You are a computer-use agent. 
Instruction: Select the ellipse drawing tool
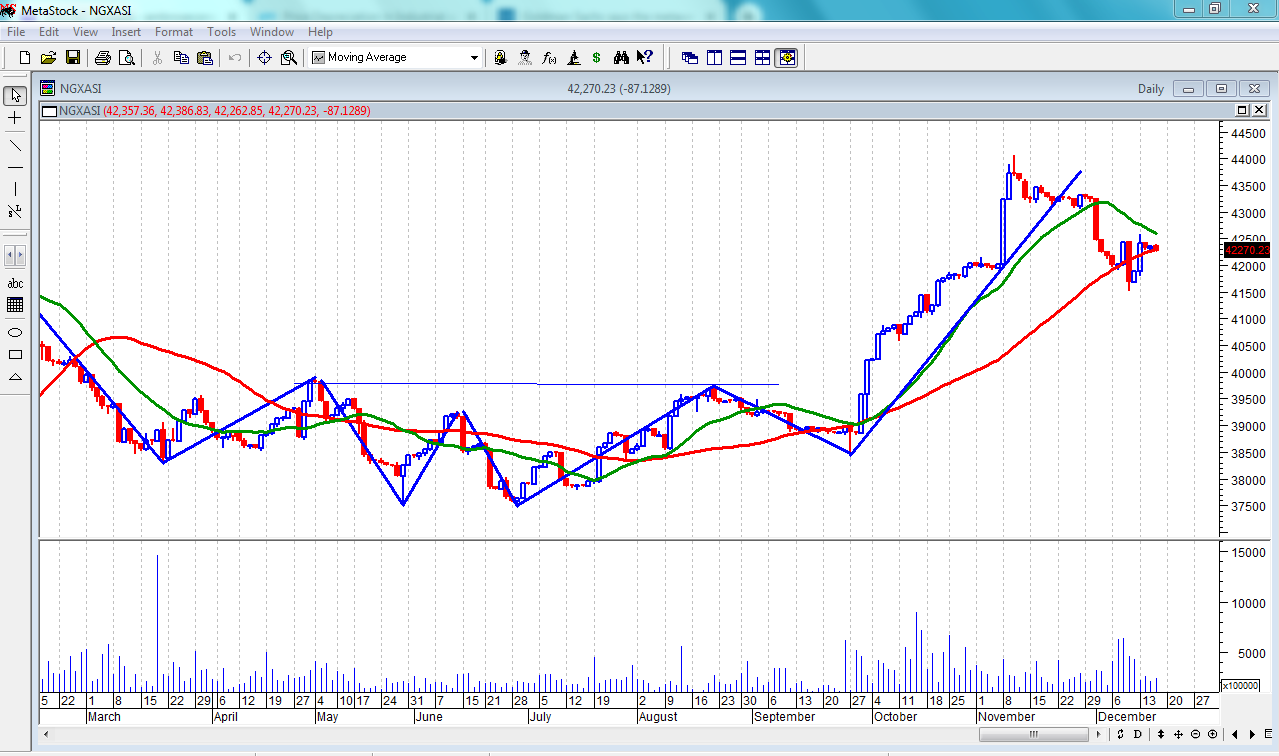(15, 332)
